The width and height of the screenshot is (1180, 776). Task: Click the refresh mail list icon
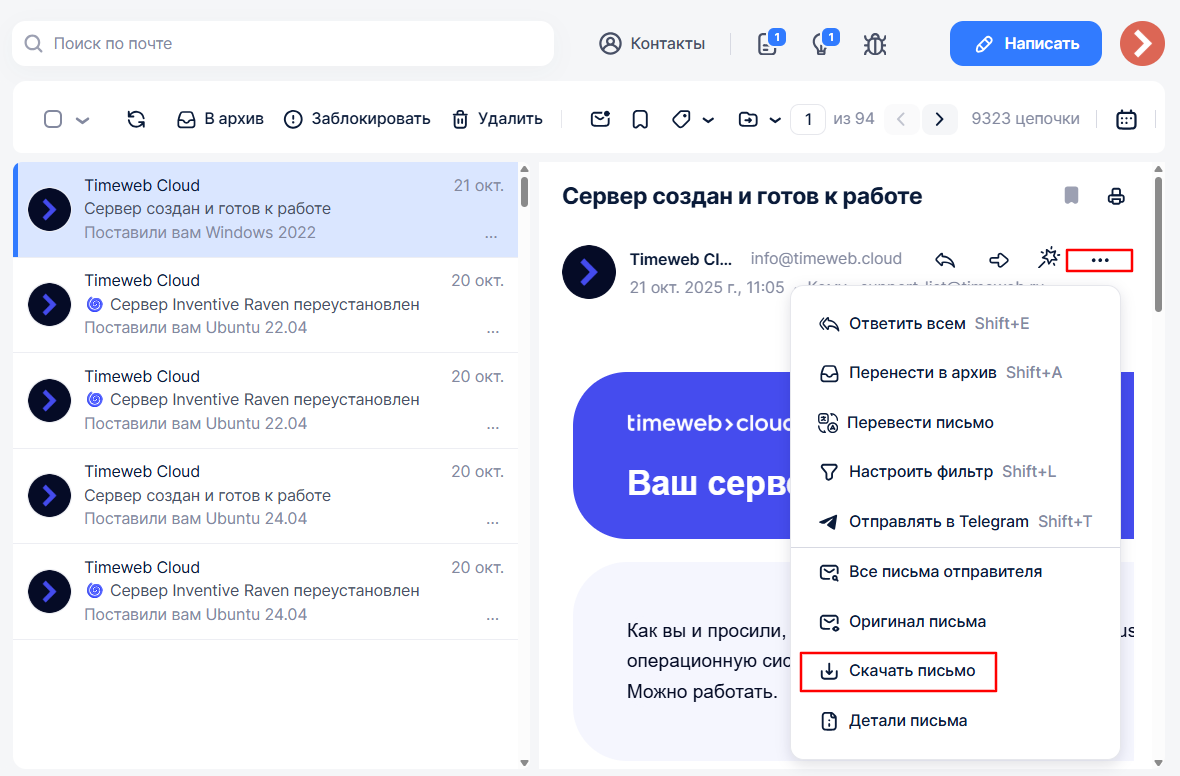[136, 119]
